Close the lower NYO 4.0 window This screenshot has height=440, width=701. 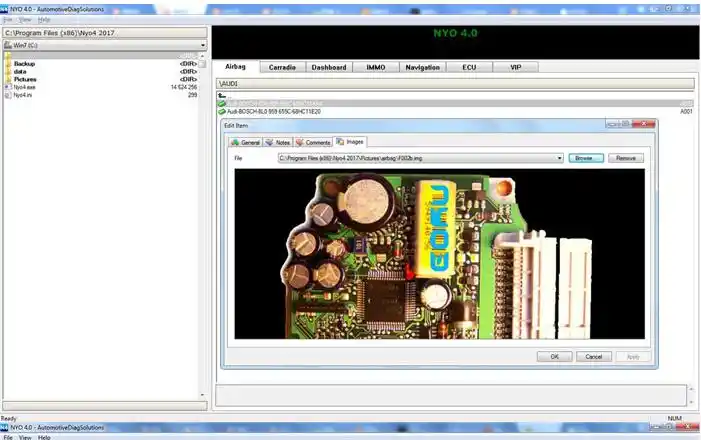pos(688,427)
